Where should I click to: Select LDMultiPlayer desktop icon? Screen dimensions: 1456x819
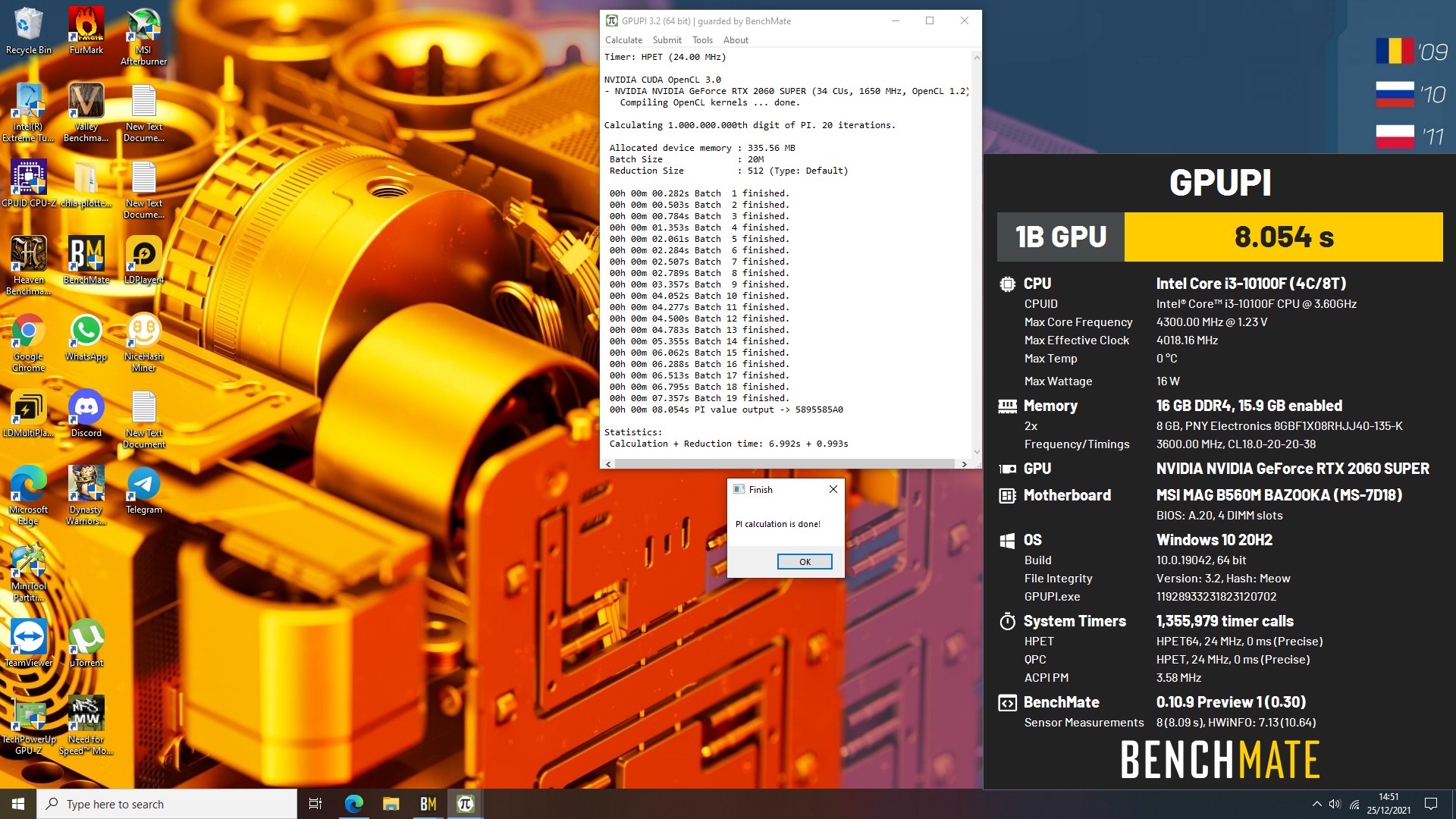pos(29,413)
